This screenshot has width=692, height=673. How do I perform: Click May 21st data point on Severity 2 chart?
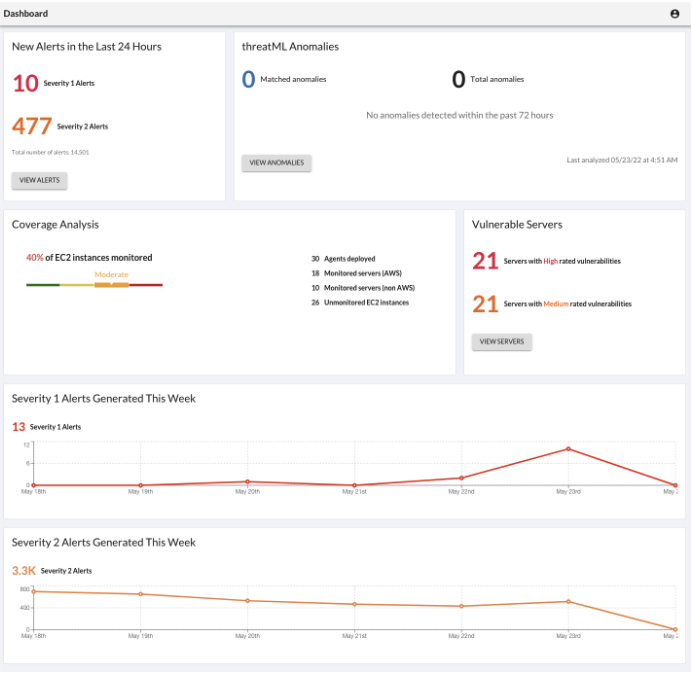[x=354, y=604]
